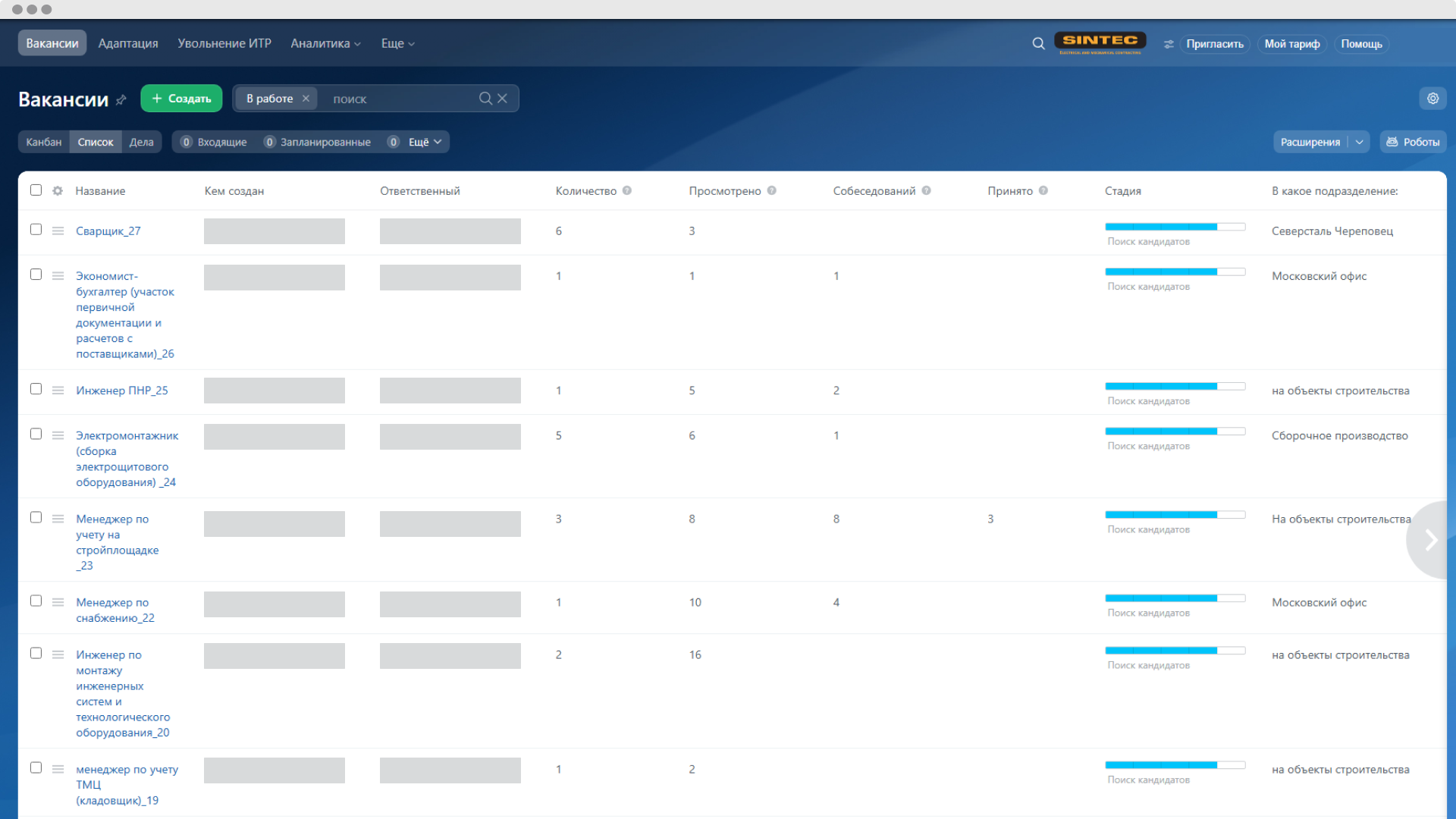
Task: Expand the Ещё counters dropdown
Action: coord(425,142)
